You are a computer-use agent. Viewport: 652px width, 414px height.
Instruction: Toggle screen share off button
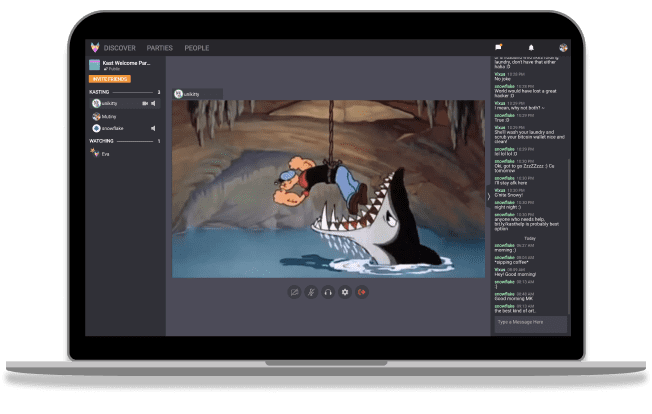point(294,292)
